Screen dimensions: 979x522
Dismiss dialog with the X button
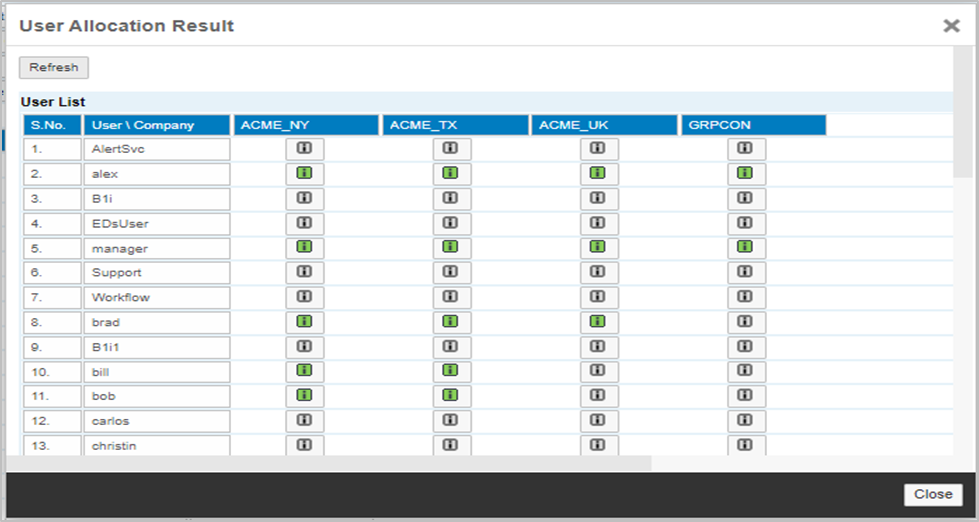(x=951, y=26)
